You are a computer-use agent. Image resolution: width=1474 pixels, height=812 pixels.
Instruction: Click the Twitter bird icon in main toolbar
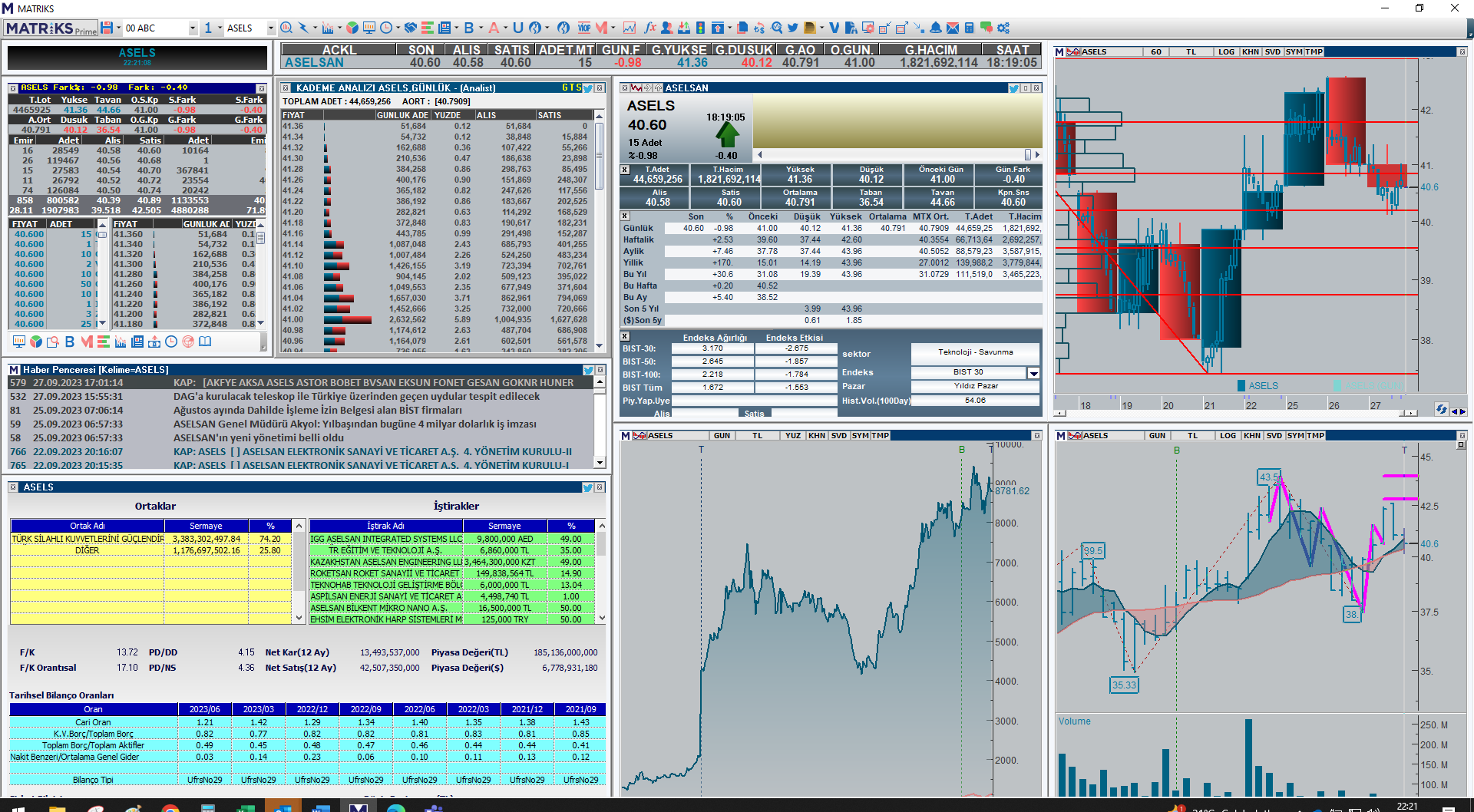(792, 28)
